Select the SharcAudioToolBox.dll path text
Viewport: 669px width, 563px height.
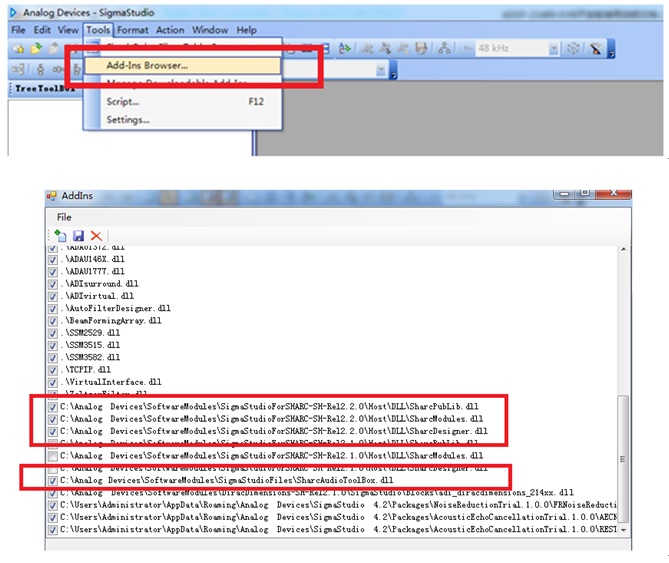tap(227, 481)
